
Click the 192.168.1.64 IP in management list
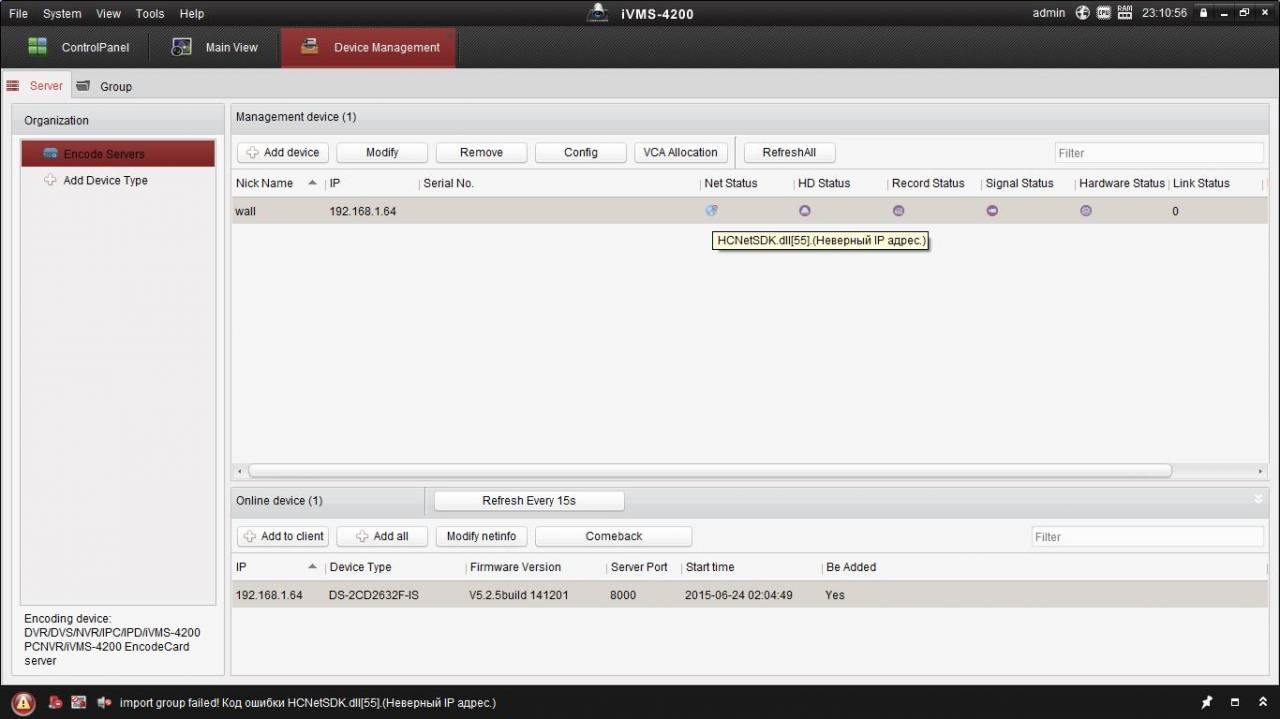(363, 212)
